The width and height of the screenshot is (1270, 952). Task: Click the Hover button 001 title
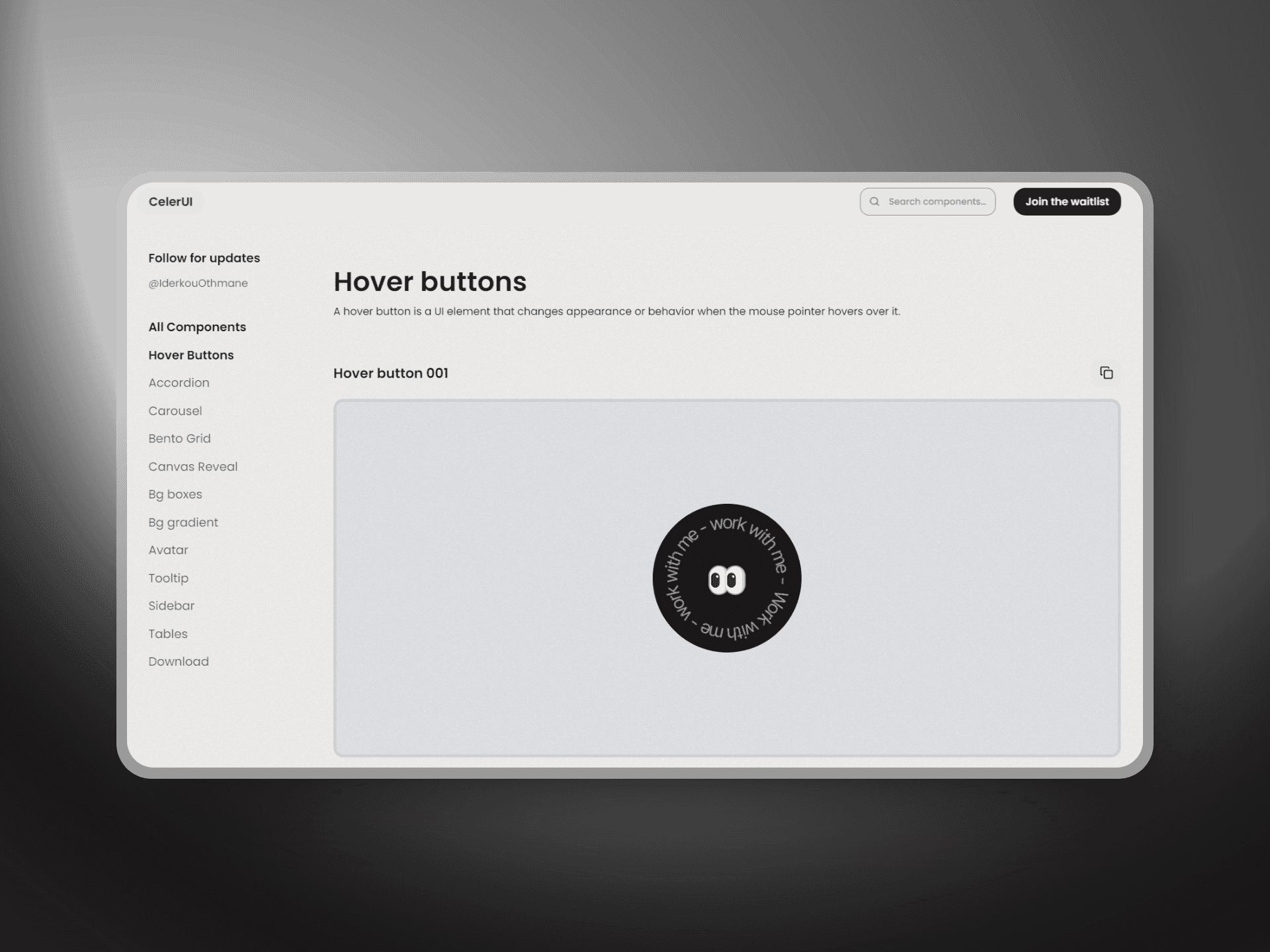[x=391, y=373]
